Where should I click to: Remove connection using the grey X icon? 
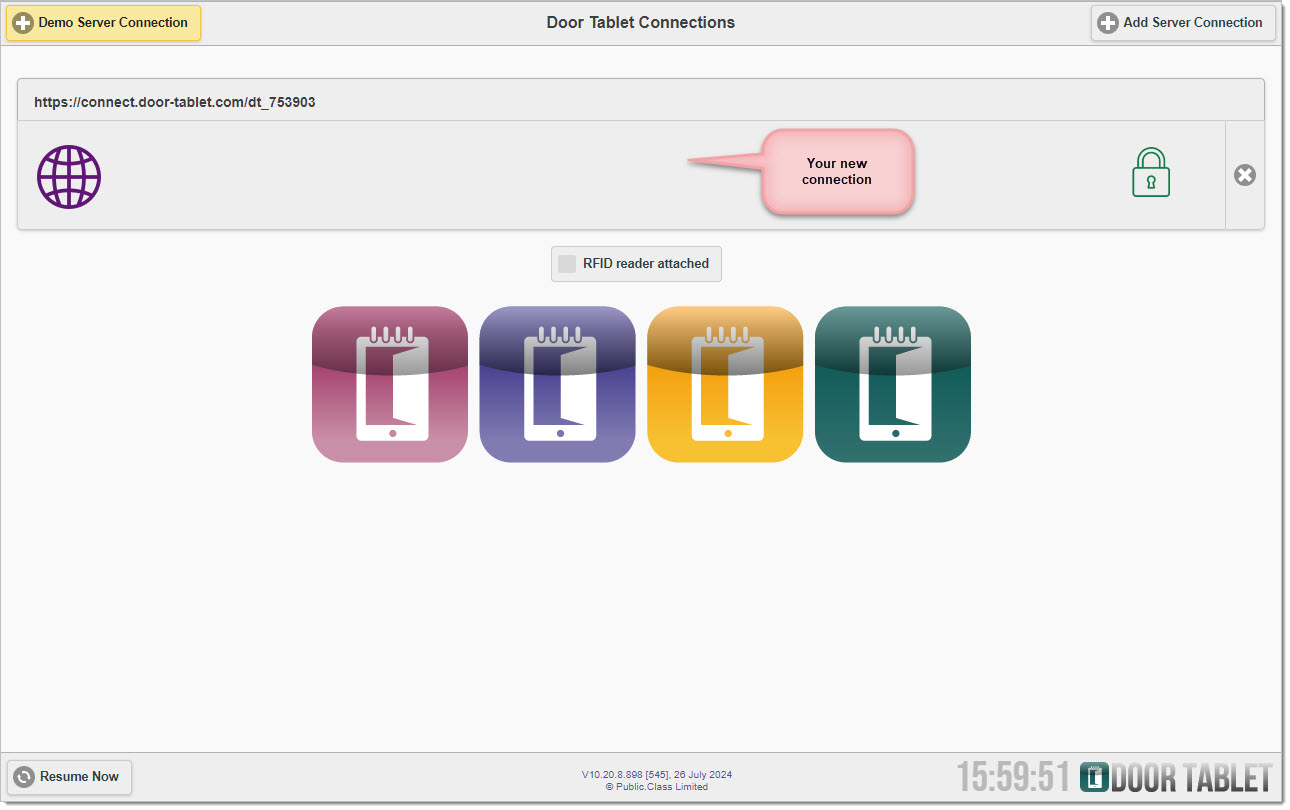click(1244, 175)
